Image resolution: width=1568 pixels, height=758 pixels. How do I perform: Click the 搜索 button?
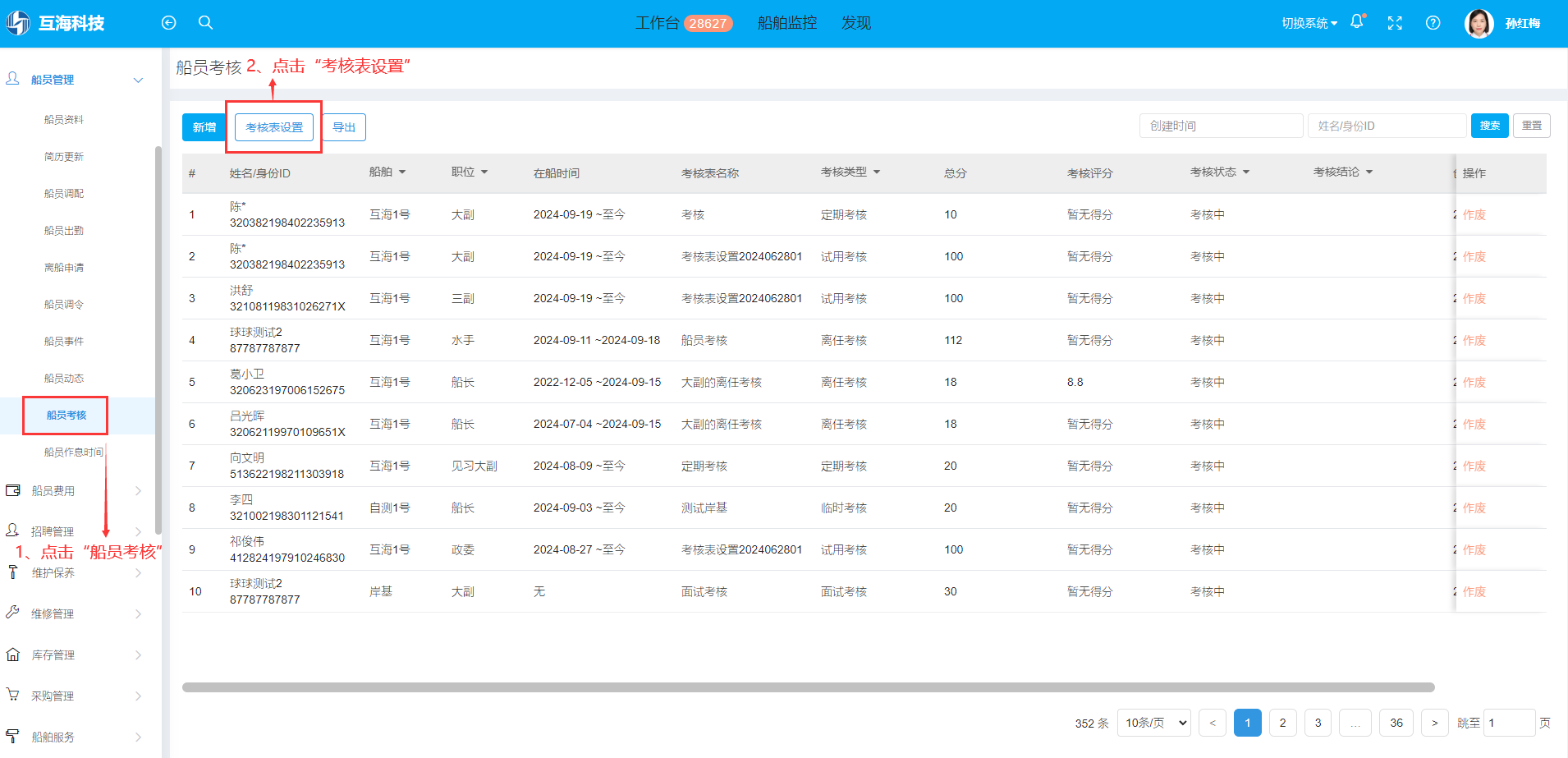(x=1490, y=126)
